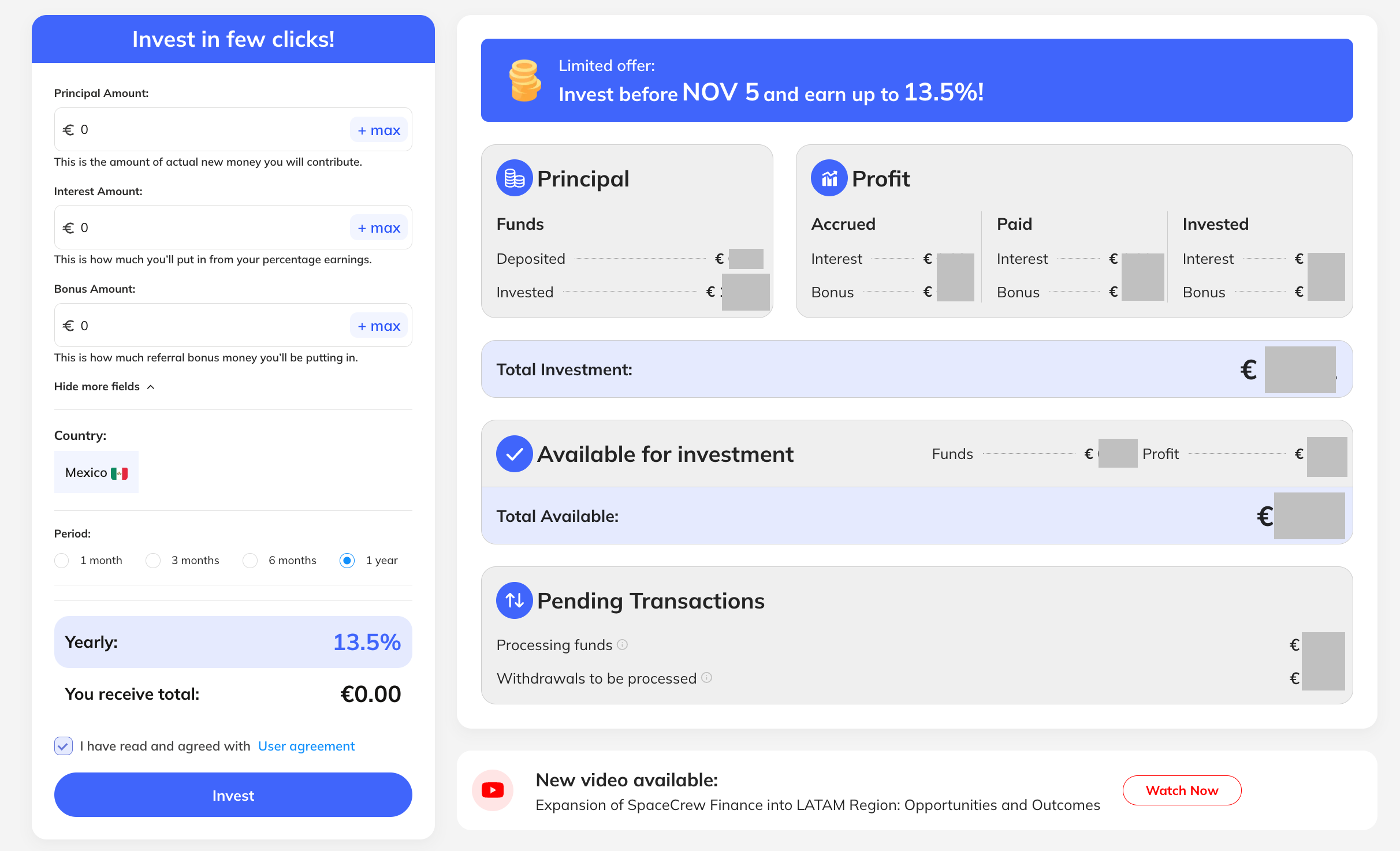Click the Available for investment checkmark icon
This screenshot has height=851, width=1400.
click(514, 454)
